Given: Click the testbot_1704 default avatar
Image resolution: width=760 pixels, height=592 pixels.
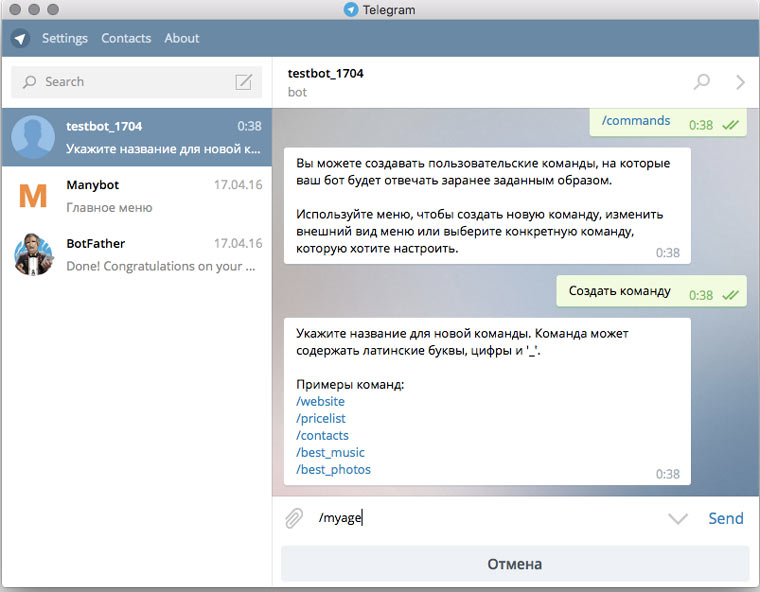Looking at the screenshot, I should tap(33, 137).
